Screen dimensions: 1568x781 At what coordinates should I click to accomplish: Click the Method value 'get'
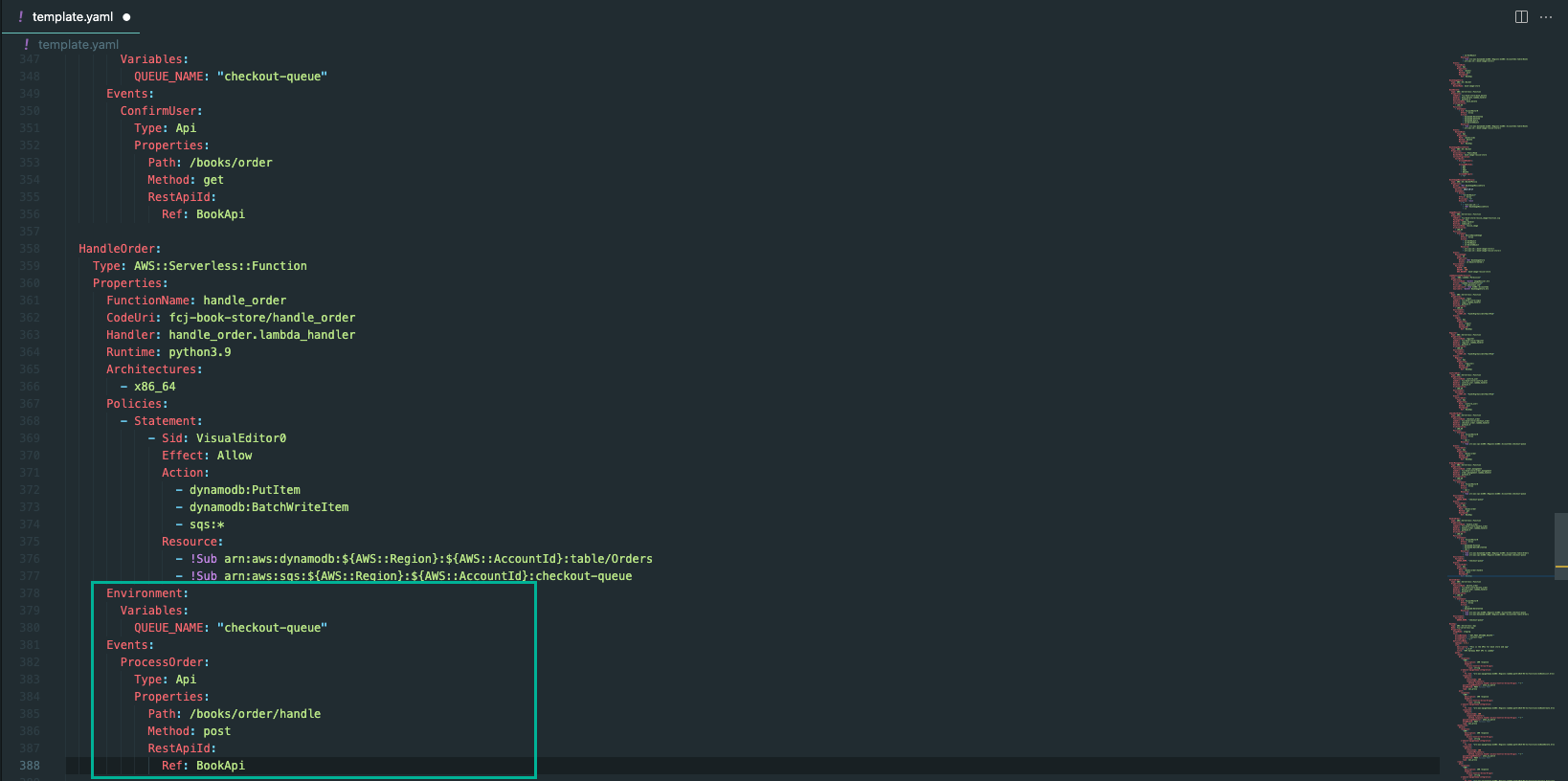(x=213, y=180)
